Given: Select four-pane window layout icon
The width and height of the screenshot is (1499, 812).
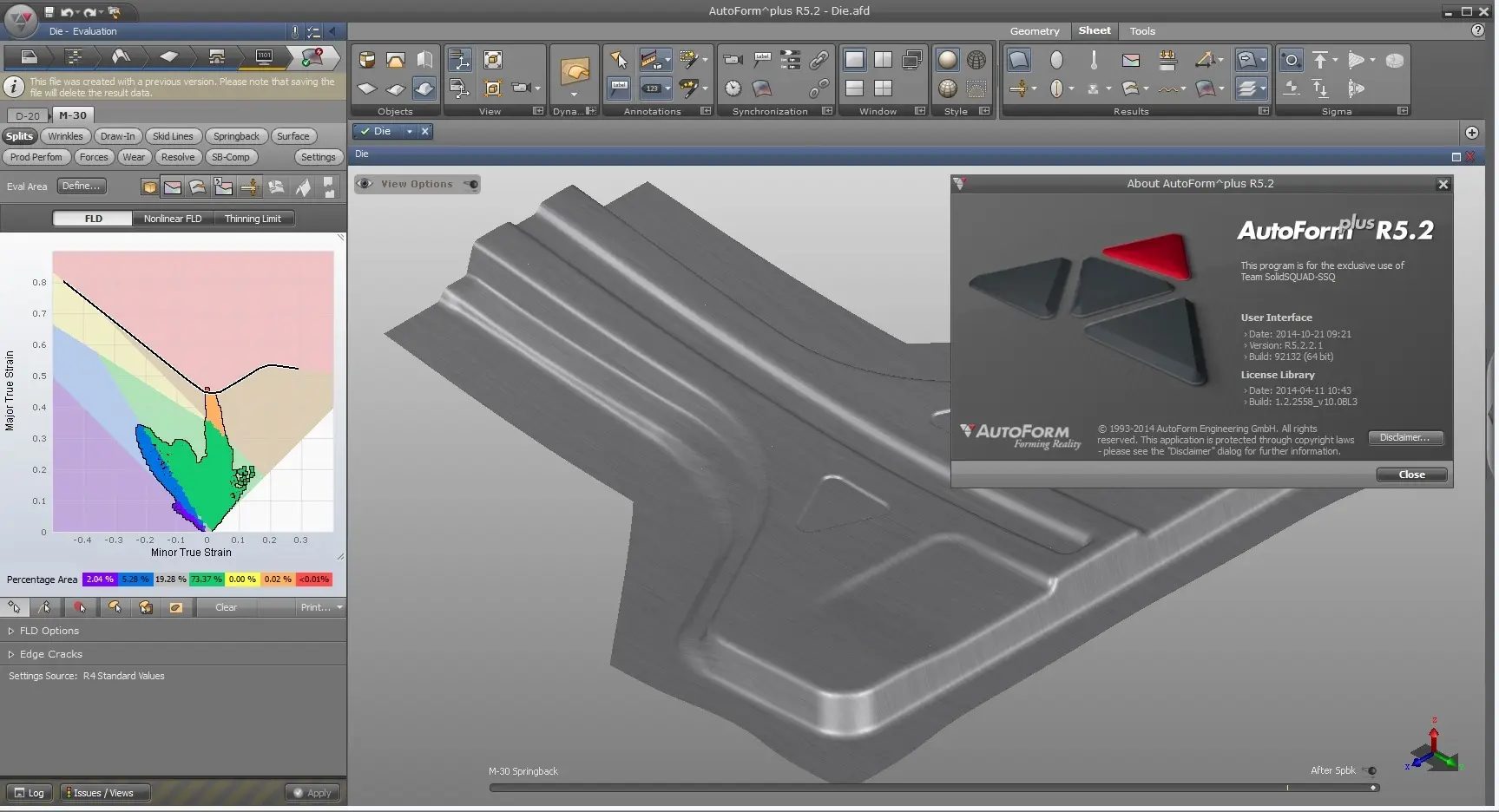Looking at the screenshot, I should tap(884, 88).
